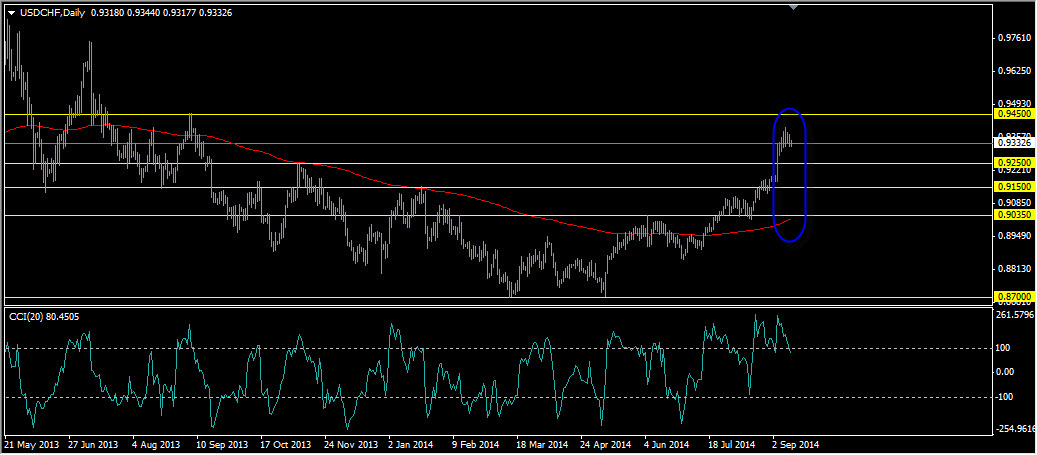
Task: Click the 0.91500 horizontal line label
Action: 1013,188
